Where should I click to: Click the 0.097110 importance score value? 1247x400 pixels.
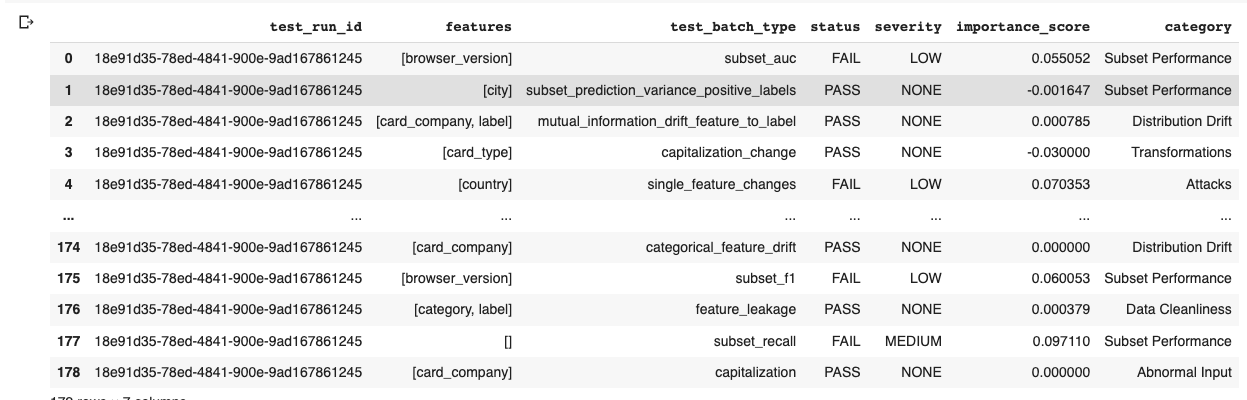coord(1061,341)
